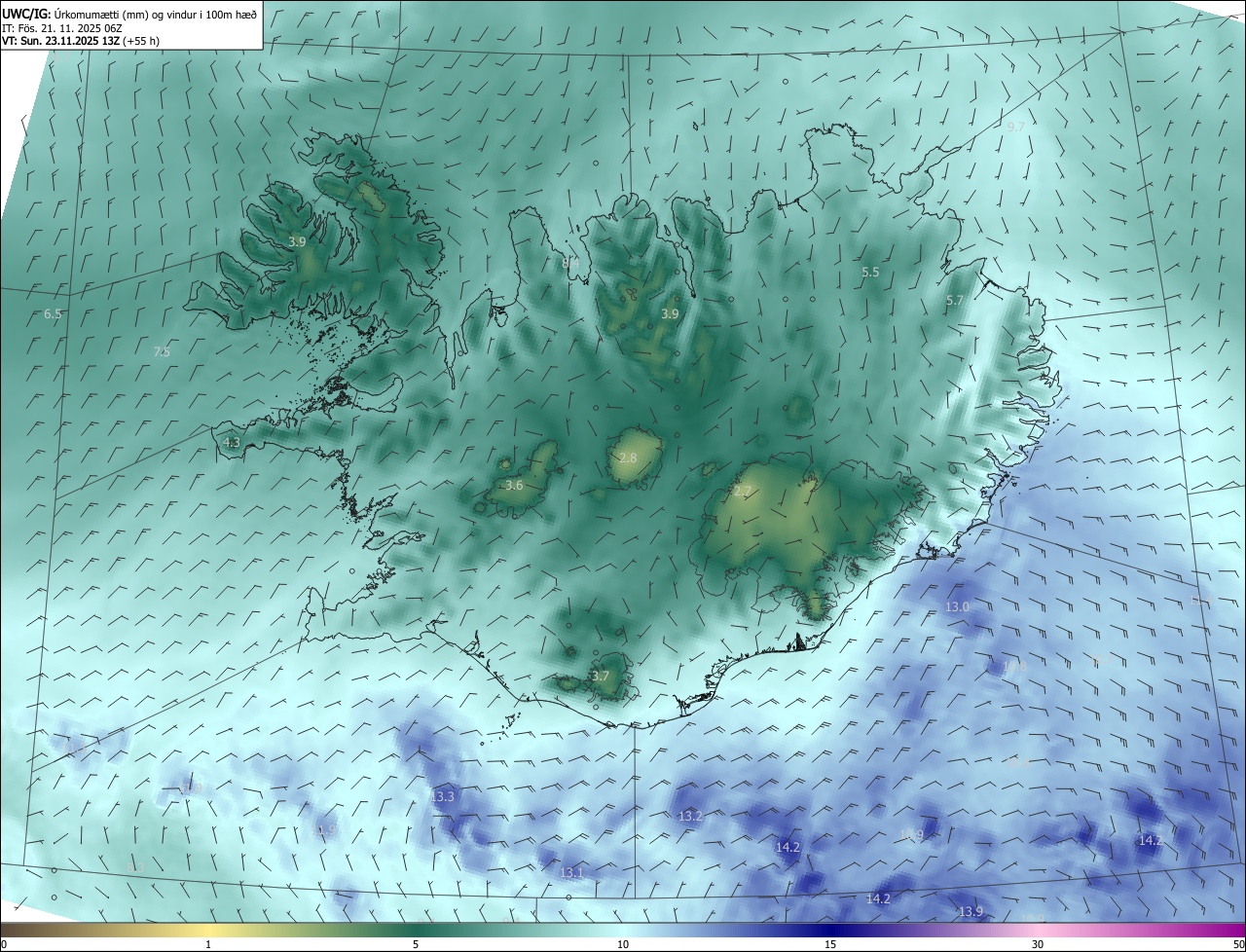Image resolution: width=1246 pixels, height=952 pixels.
Task: Click the 6.5 value label
Action: pos(53,314)
